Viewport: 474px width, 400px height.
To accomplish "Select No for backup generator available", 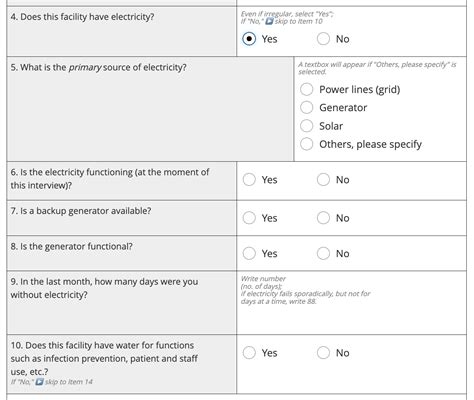I will (323, 218).
